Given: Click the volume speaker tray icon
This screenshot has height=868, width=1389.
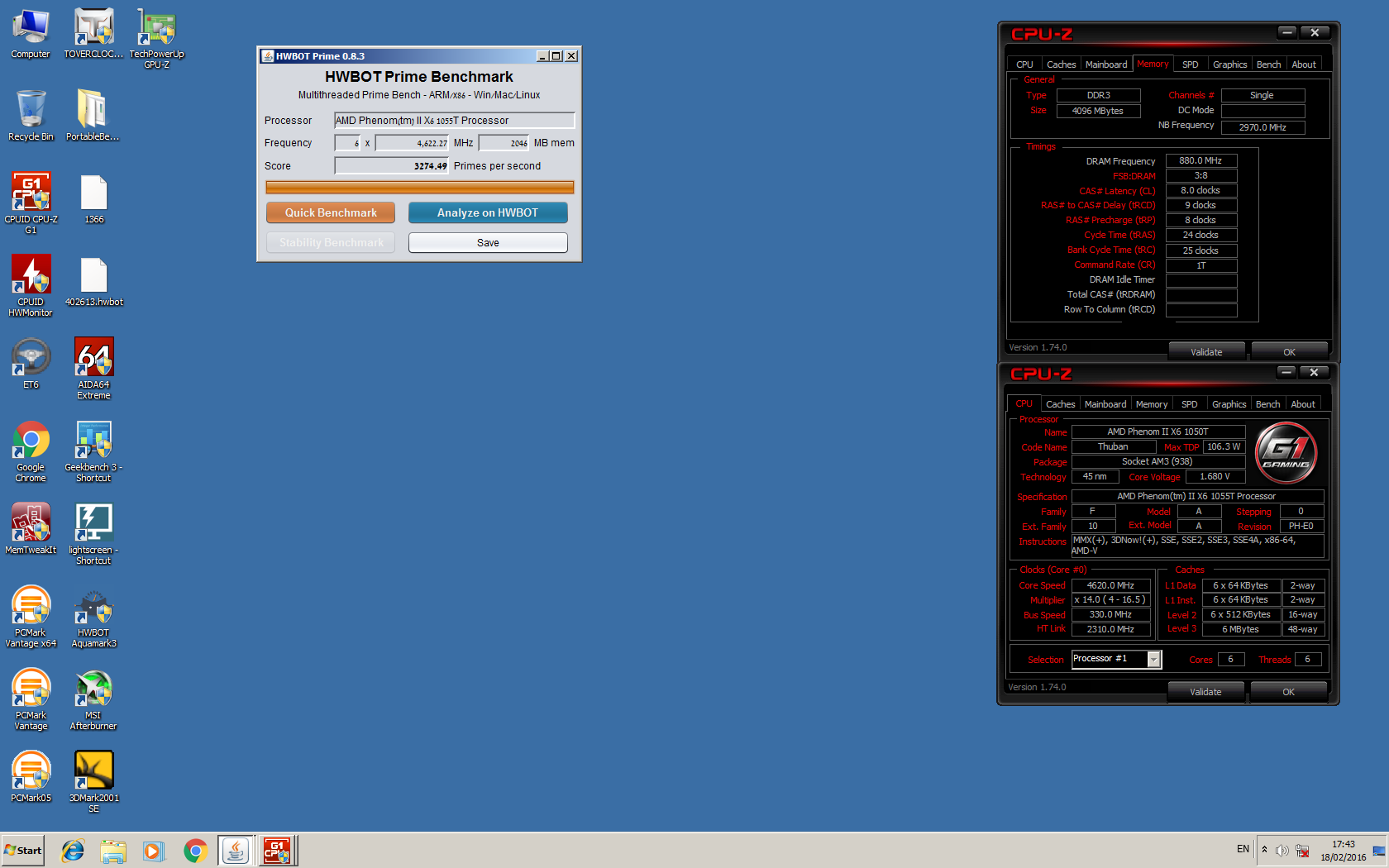Looking at the screenshot, I should [x=1282, y=851].
